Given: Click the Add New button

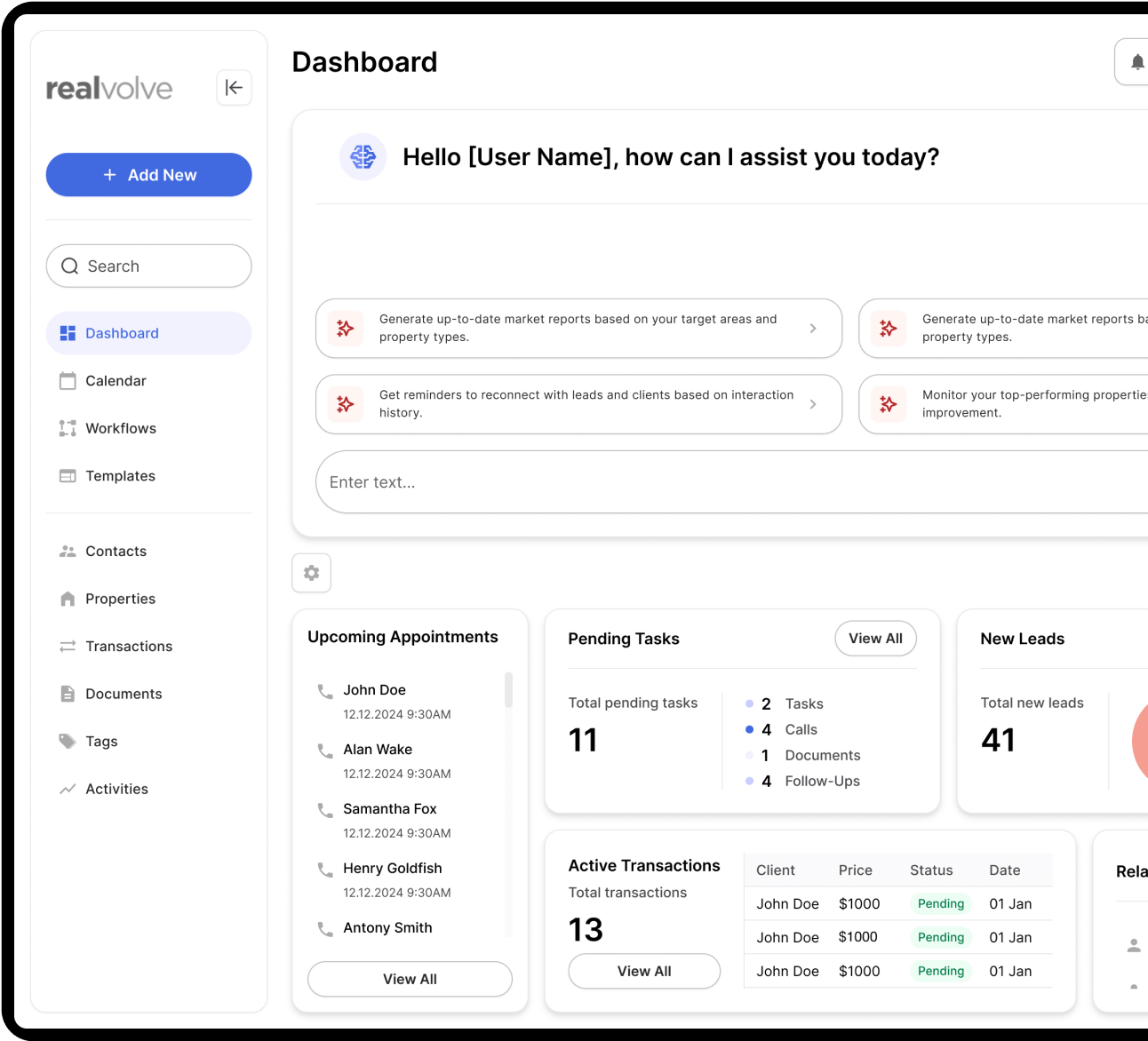Looking at the screenshot, I should point(148,175).
